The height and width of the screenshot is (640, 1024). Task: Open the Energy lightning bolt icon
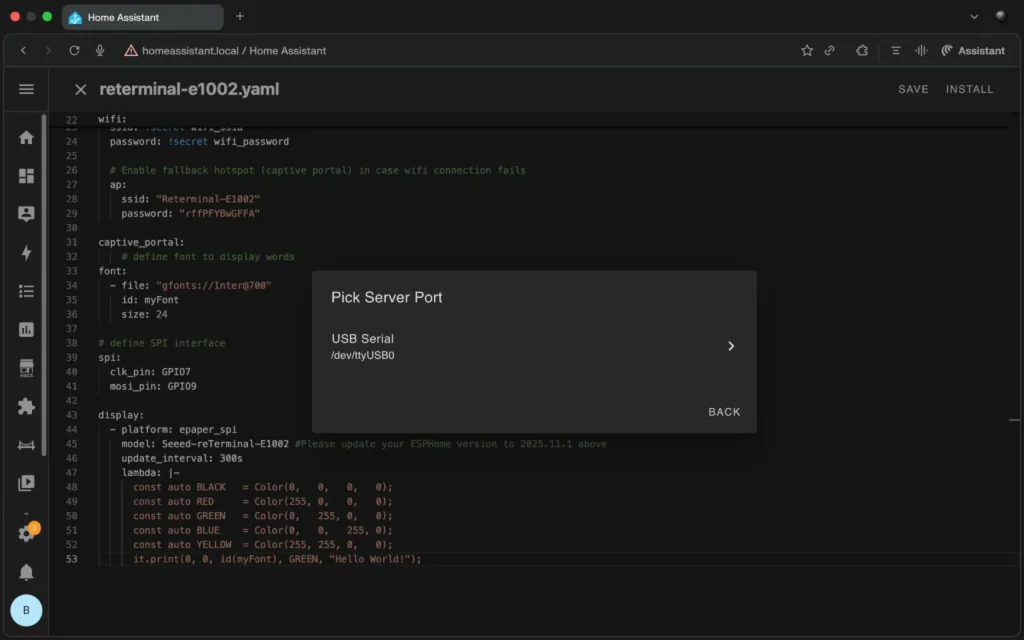pyautogui.click(x=26, y=253)
